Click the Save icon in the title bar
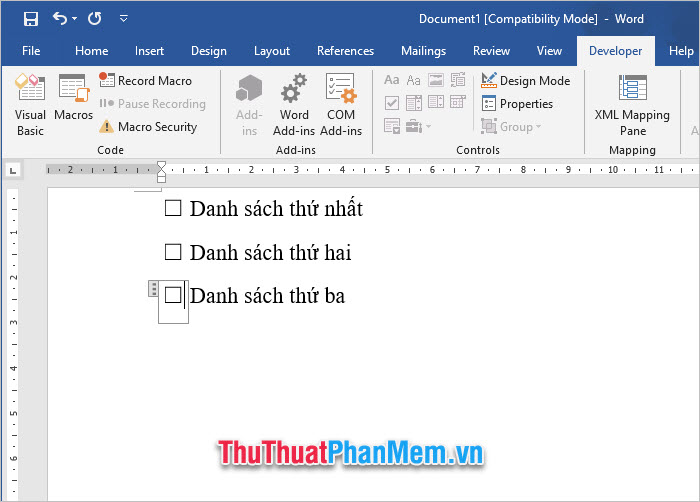Image resolution: width=700 pixels, height=502 pixels. 30,18
